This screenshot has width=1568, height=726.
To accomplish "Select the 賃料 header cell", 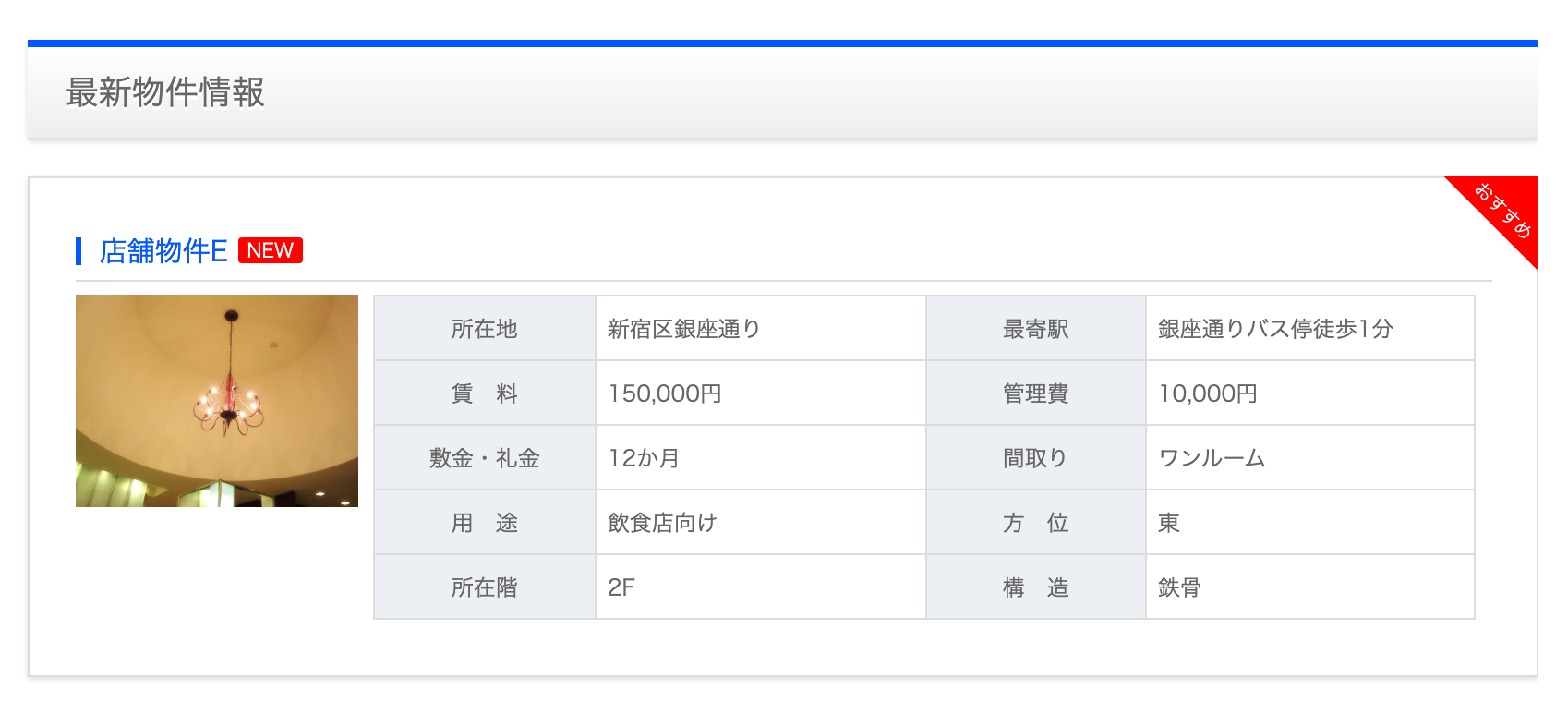I will tap(484, 393).
